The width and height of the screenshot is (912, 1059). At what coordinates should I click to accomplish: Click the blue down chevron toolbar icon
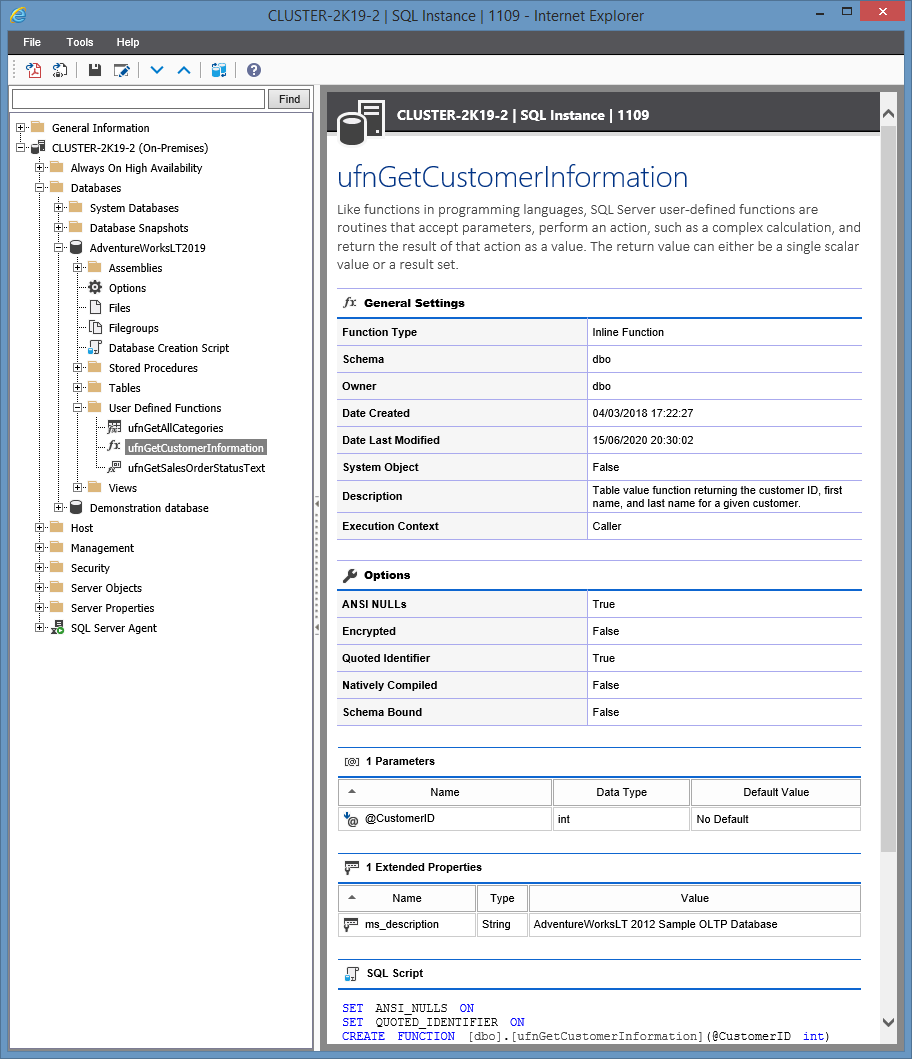point(156,70)
